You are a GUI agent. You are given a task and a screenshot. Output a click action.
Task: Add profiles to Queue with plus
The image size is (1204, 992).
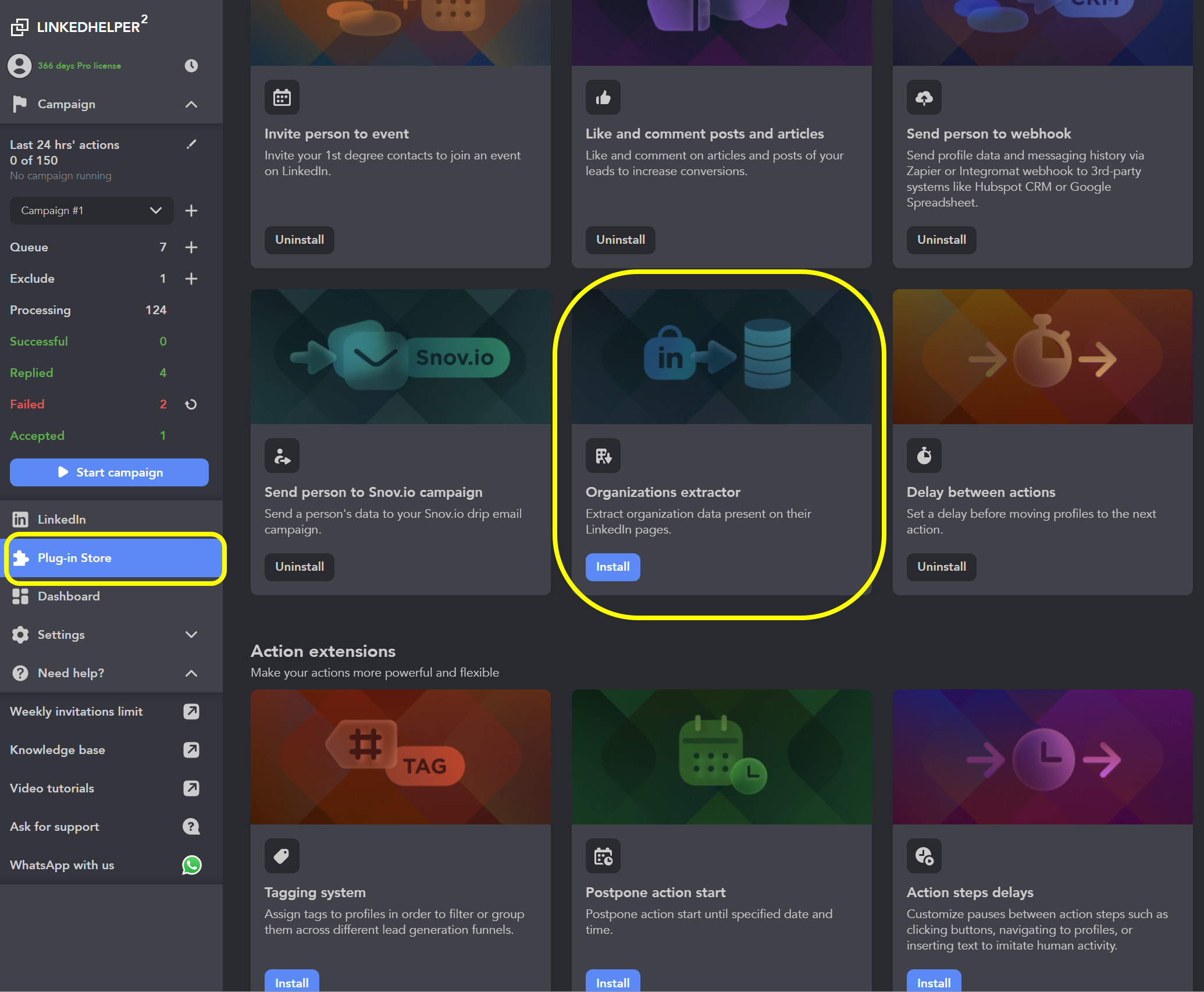coord(191,247)
